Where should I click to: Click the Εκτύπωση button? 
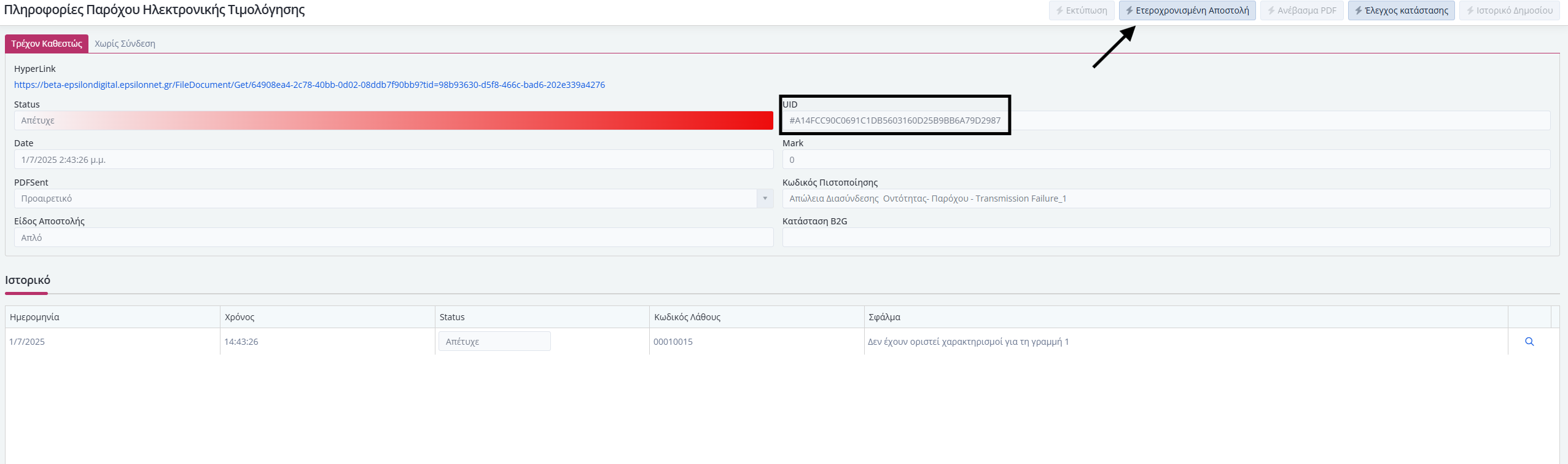[1081, 10]
